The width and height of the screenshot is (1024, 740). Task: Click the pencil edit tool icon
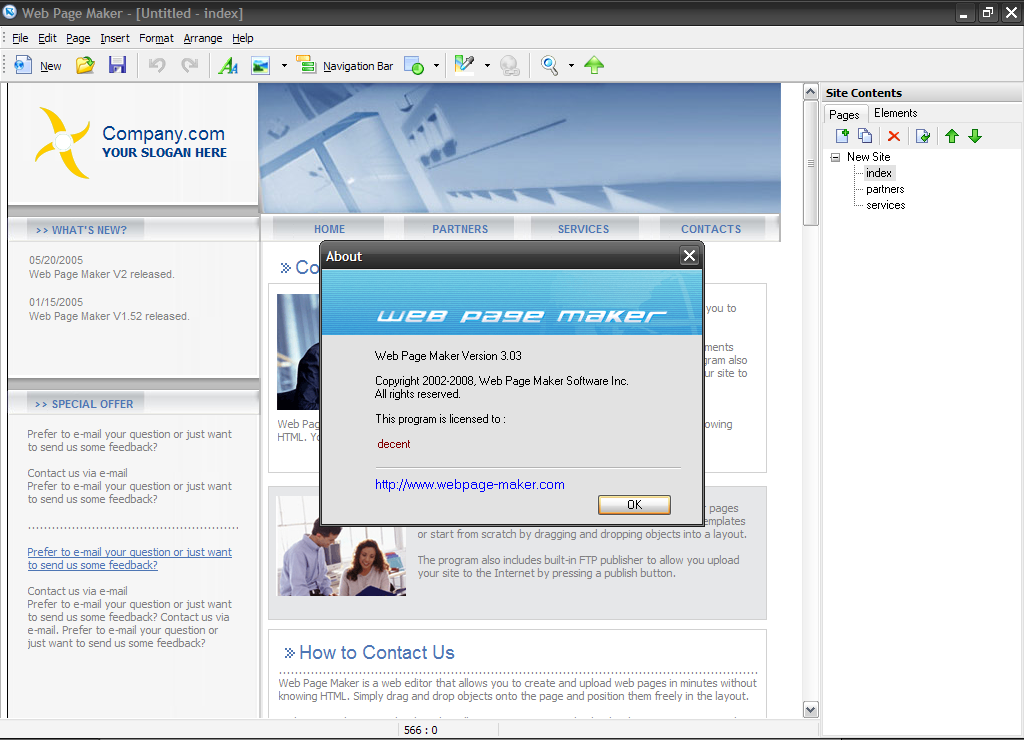[464, 65]
